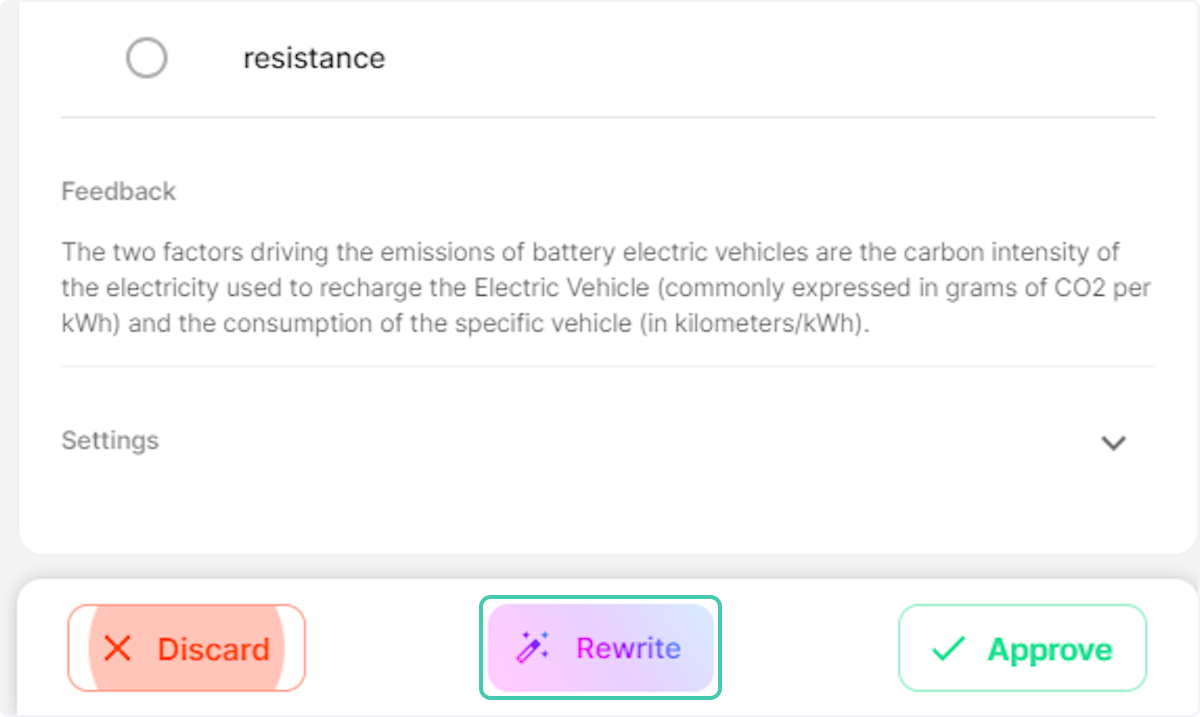The height and width of the screenshot is (717, 1200).
Task: Select the "resistance" radio option
Action: tap(146, 58)
